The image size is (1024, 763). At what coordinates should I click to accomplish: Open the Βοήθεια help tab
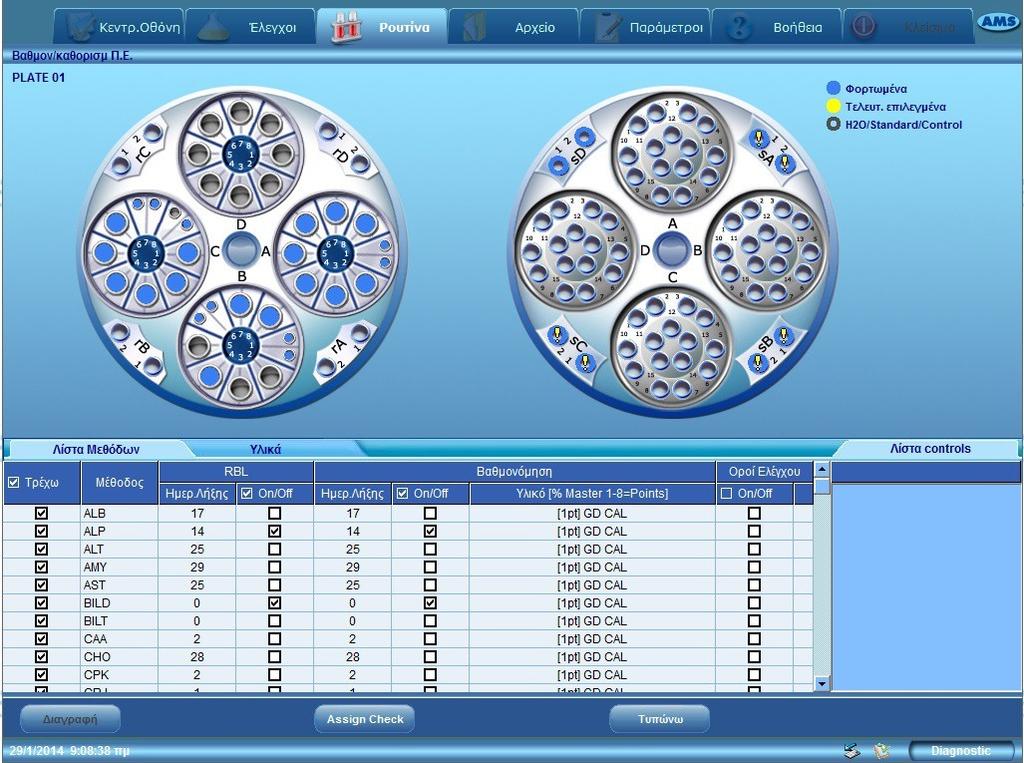[x=776, y=27]
